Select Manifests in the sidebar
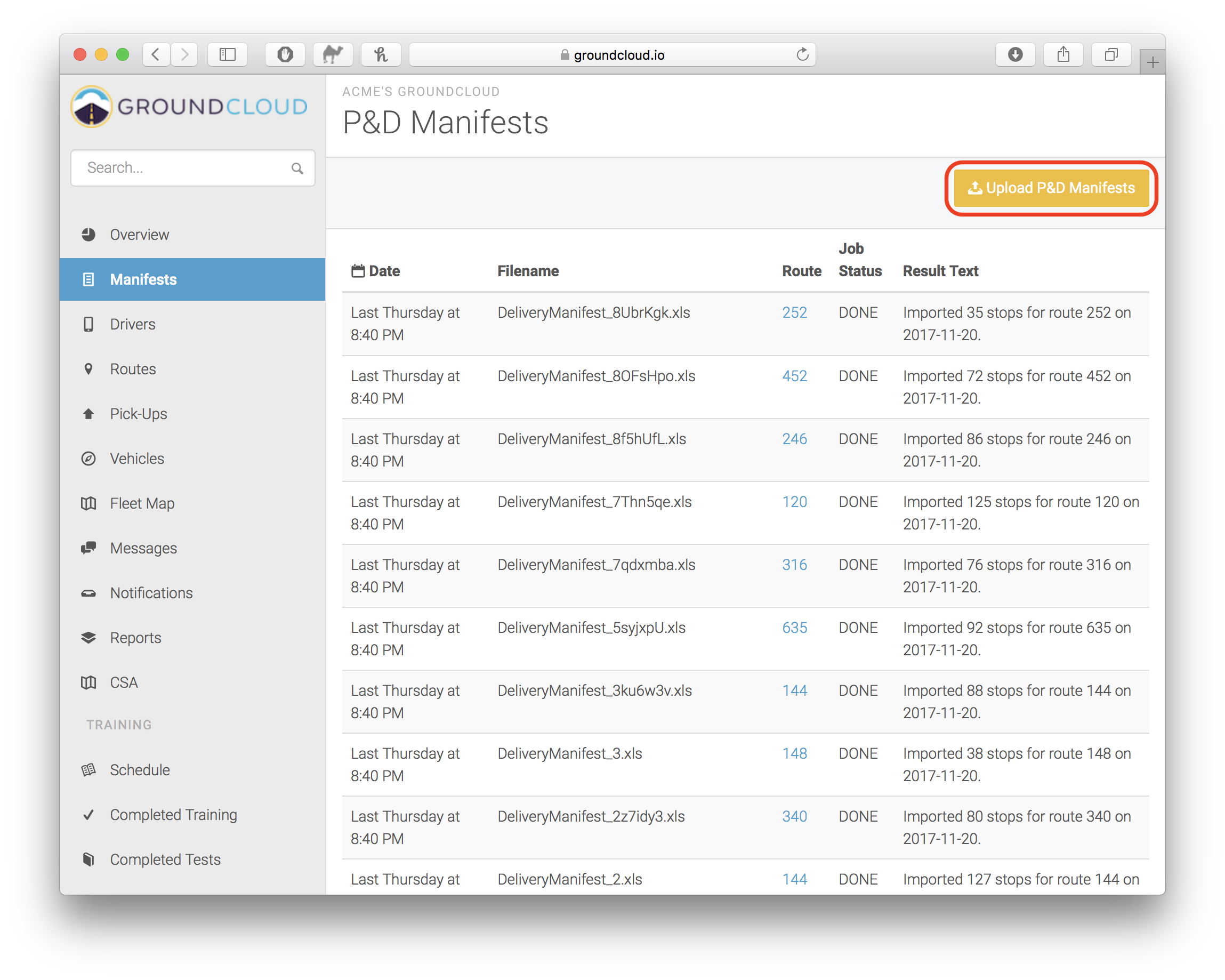 [x=192, y=280]
